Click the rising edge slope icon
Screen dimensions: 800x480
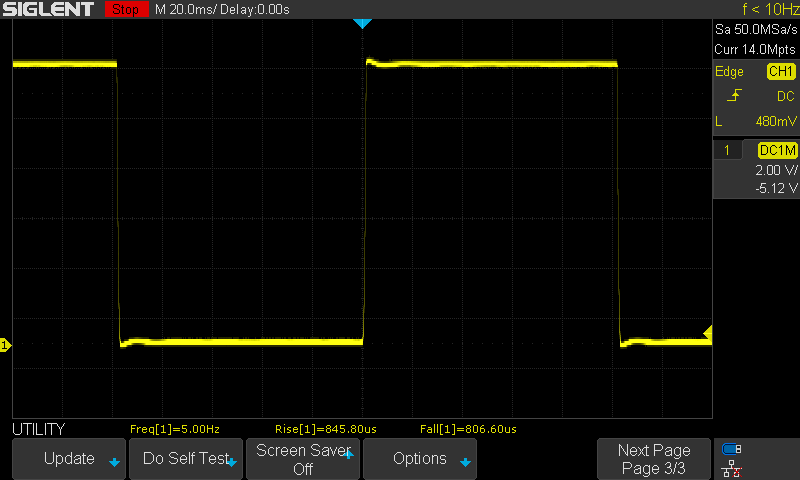[734, 95]
